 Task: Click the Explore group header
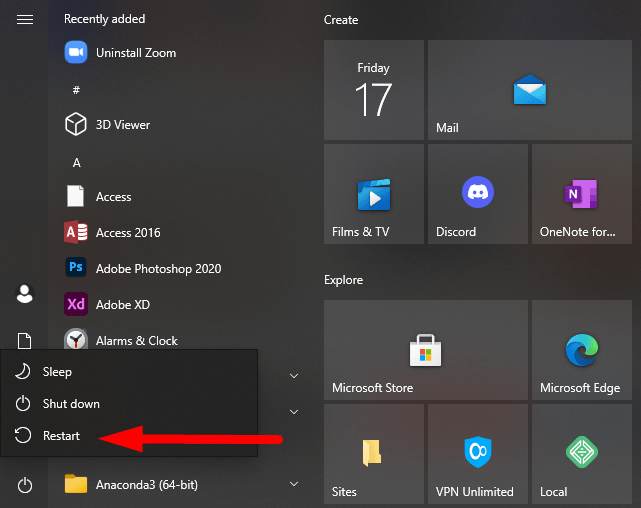343,280
